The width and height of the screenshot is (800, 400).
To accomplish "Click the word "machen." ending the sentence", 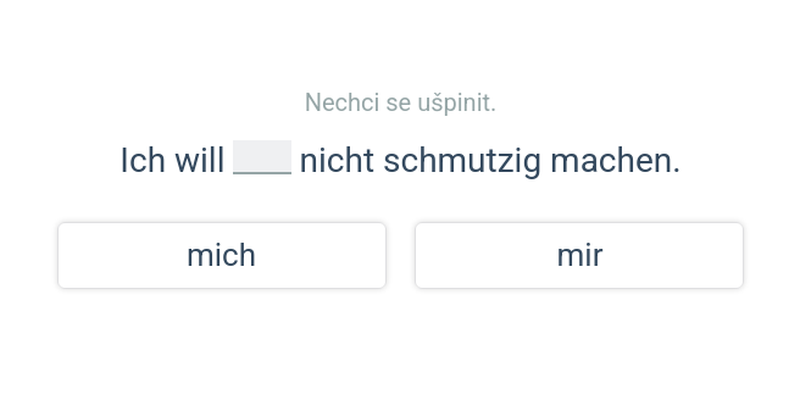I will pyautogui.click(x=615, y=160).
